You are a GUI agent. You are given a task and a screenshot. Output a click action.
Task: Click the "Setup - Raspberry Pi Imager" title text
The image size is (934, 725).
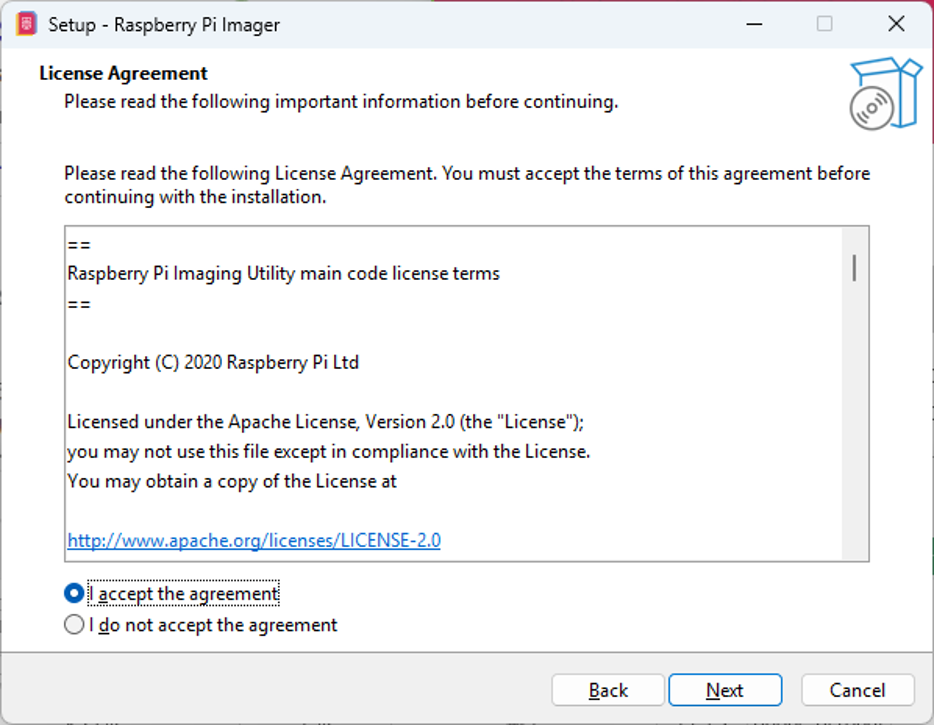[164, 25]
